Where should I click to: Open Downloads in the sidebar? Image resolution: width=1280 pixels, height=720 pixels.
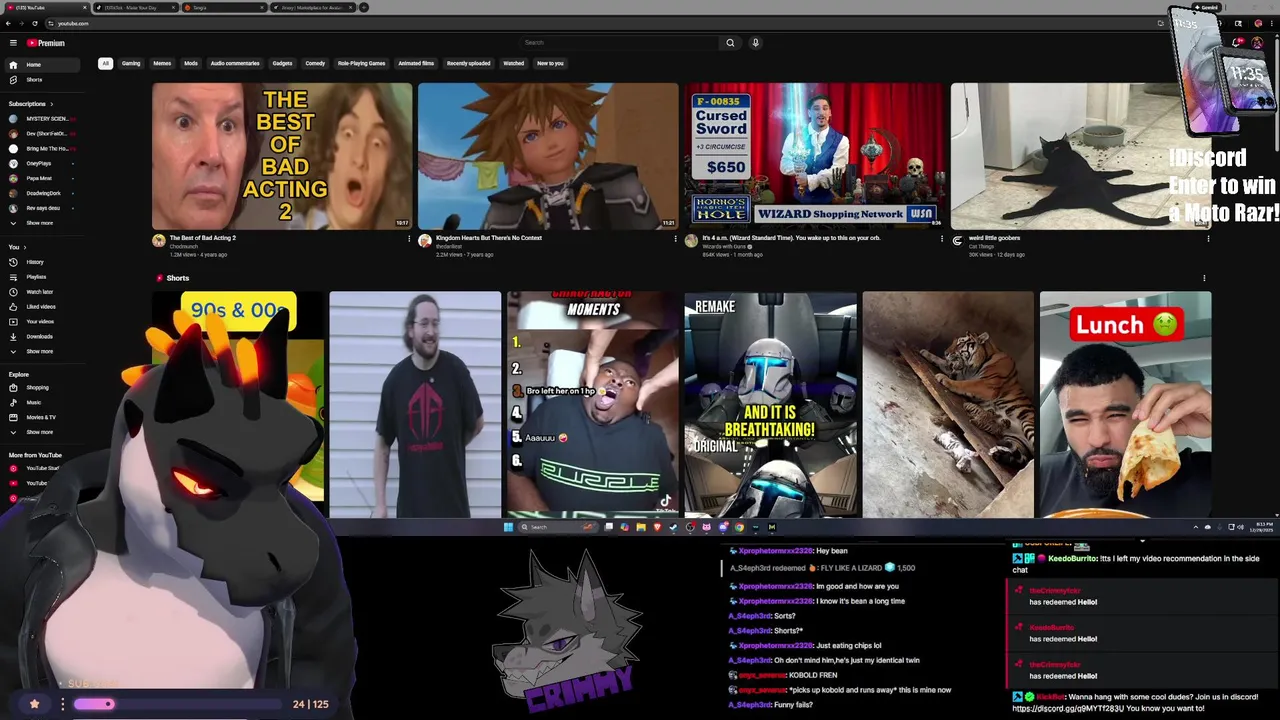pos(40,337)
